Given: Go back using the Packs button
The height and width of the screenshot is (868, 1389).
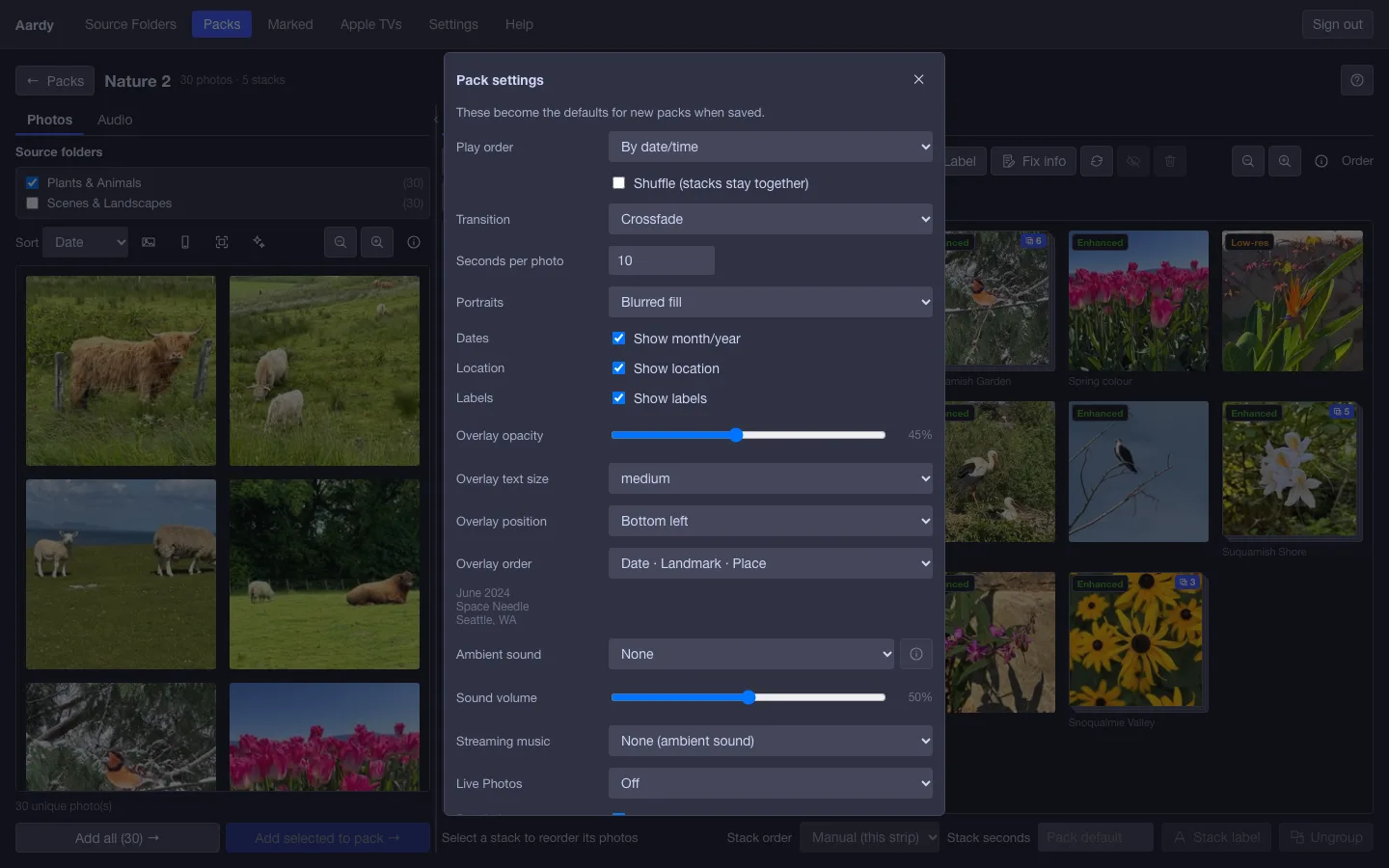Looking at the screenshot, I should pos(55,81).
